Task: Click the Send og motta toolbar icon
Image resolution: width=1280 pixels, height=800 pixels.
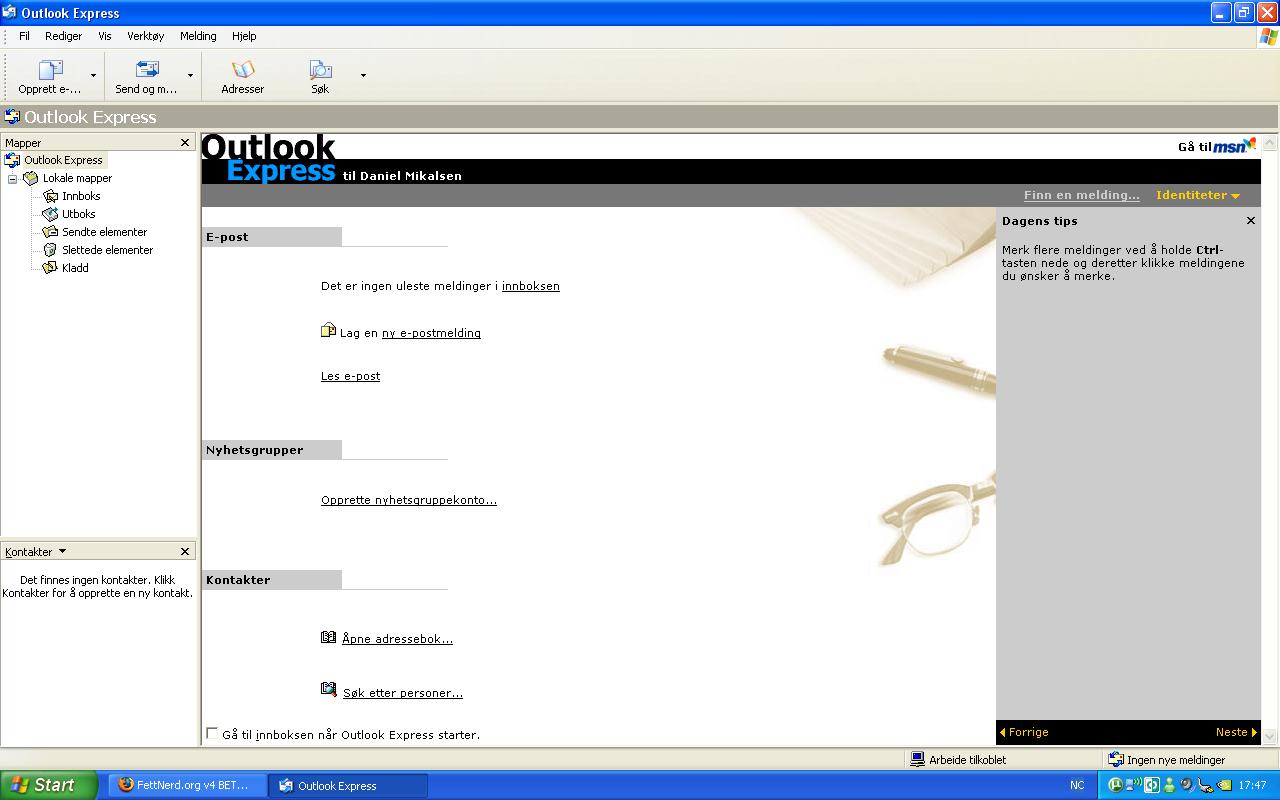Action: tap(146, 70)
